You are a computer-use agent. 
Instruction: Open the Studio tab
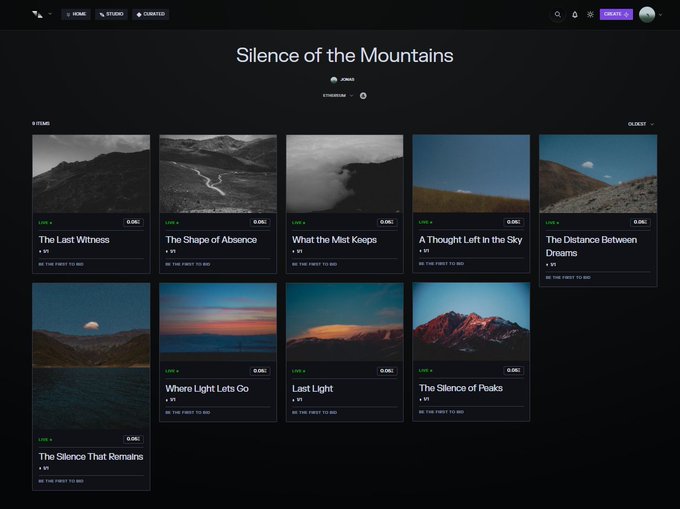point(111,14)
